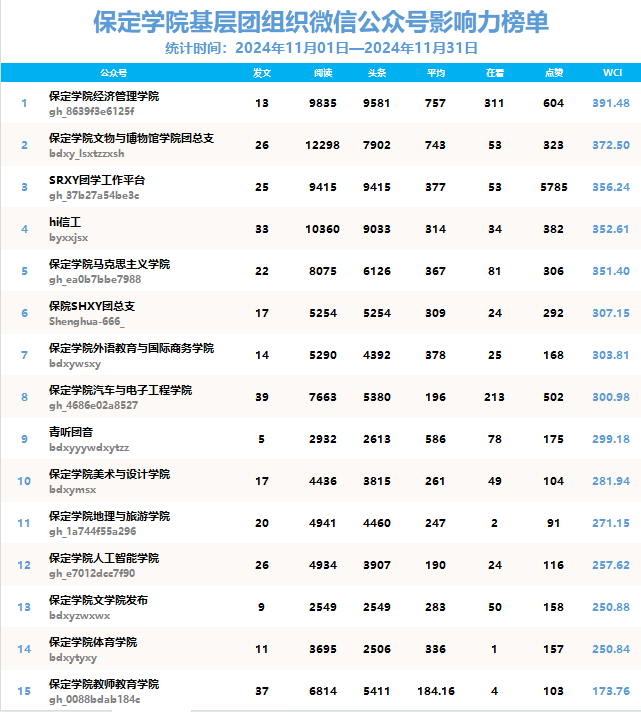Click the 平均 column header
This screenshot has height=712, width=641.
(436, 73)
